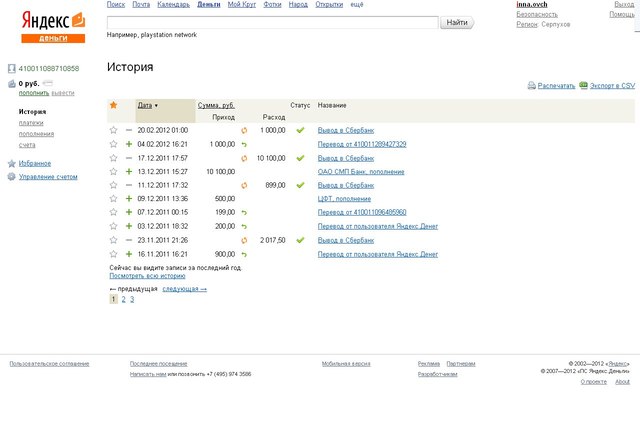Viewport: 640px width, 441px height.
Task: Go to page 2 of history
Action: click(124, 299)
